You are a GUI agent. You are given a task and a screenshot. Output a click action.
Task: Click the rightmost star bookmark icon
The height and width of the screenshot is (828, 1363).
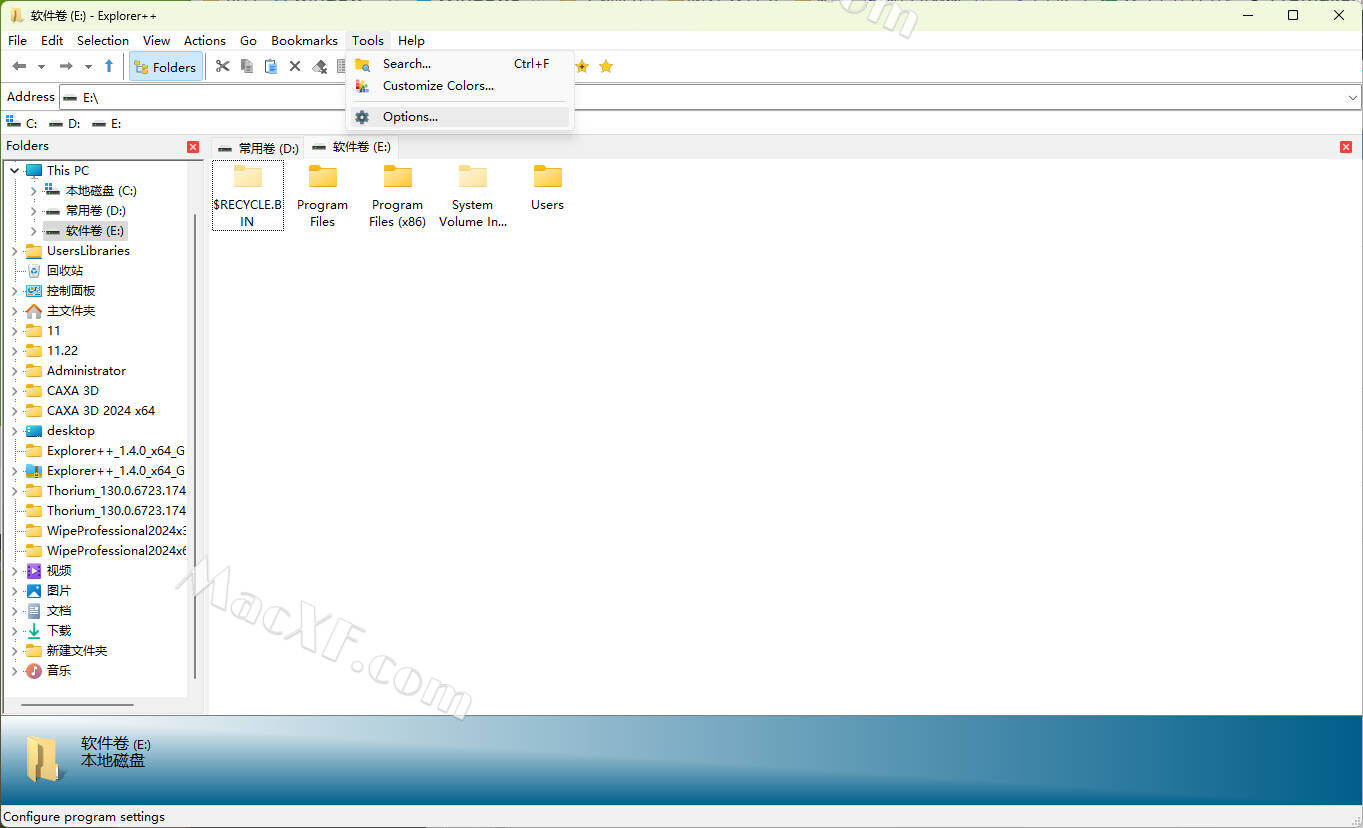606,66
